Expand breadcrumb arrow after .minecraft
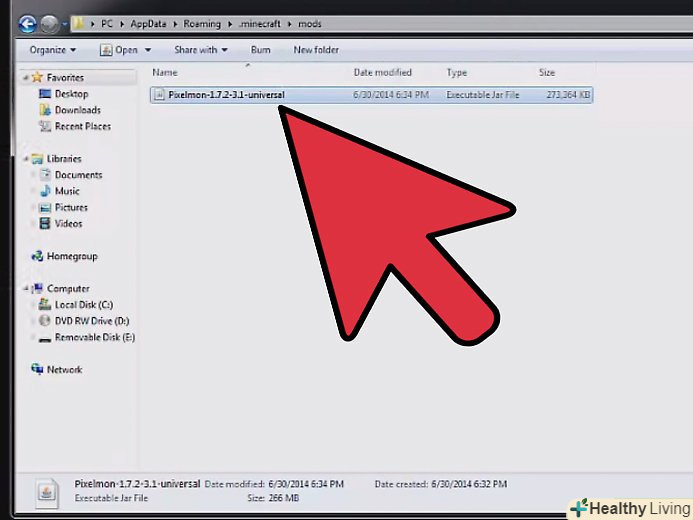Image resolution: width=693 pixels, height=520 pixels. pyautogui.click(x=289, y=24)
